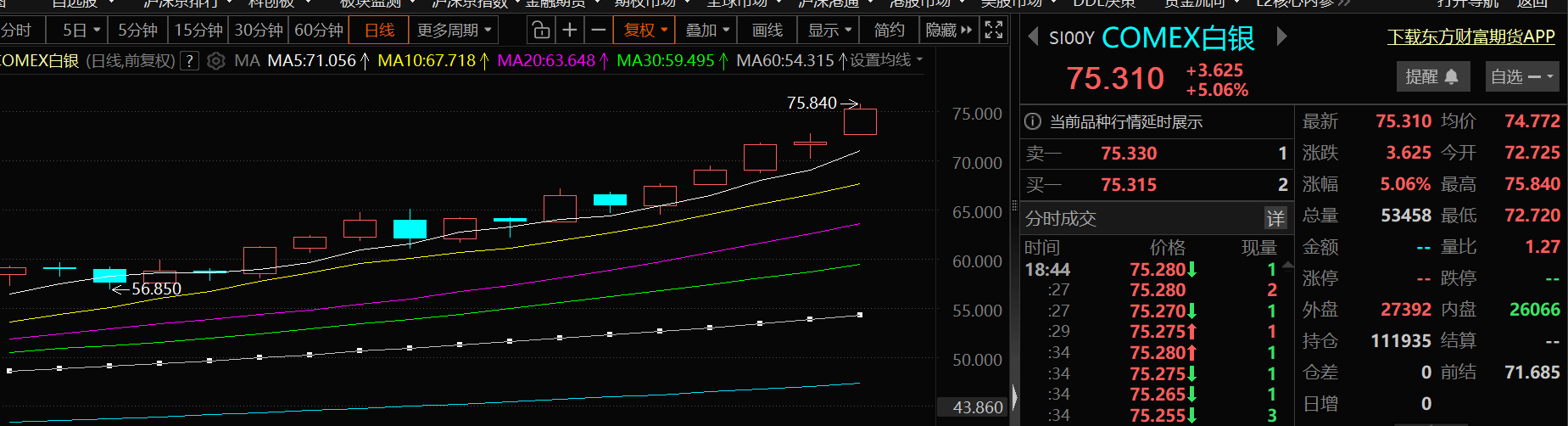Screen dimensions: 1568x426
Task: Click the 详 details button
Action: 1275,219
